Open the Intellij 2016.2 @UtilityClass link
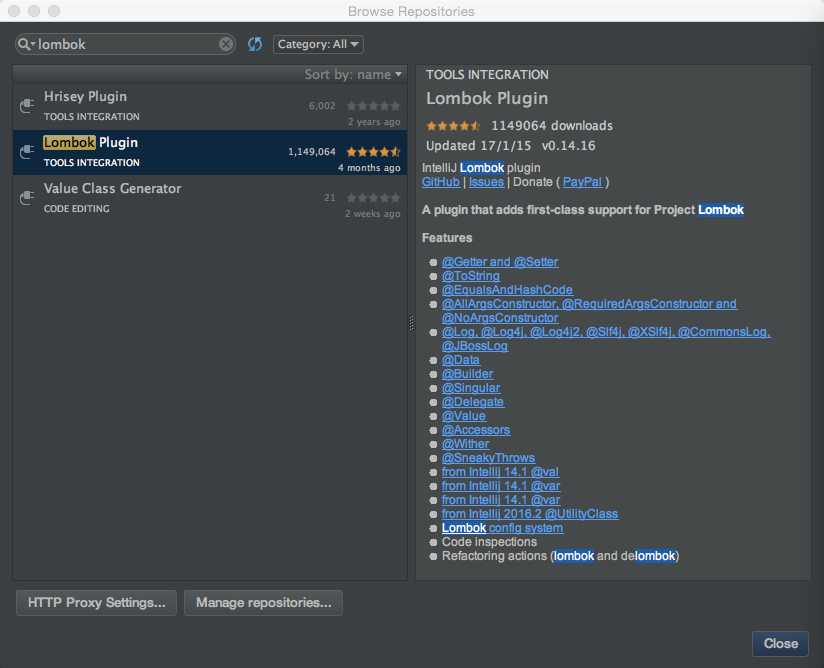 tap(530, 514)
